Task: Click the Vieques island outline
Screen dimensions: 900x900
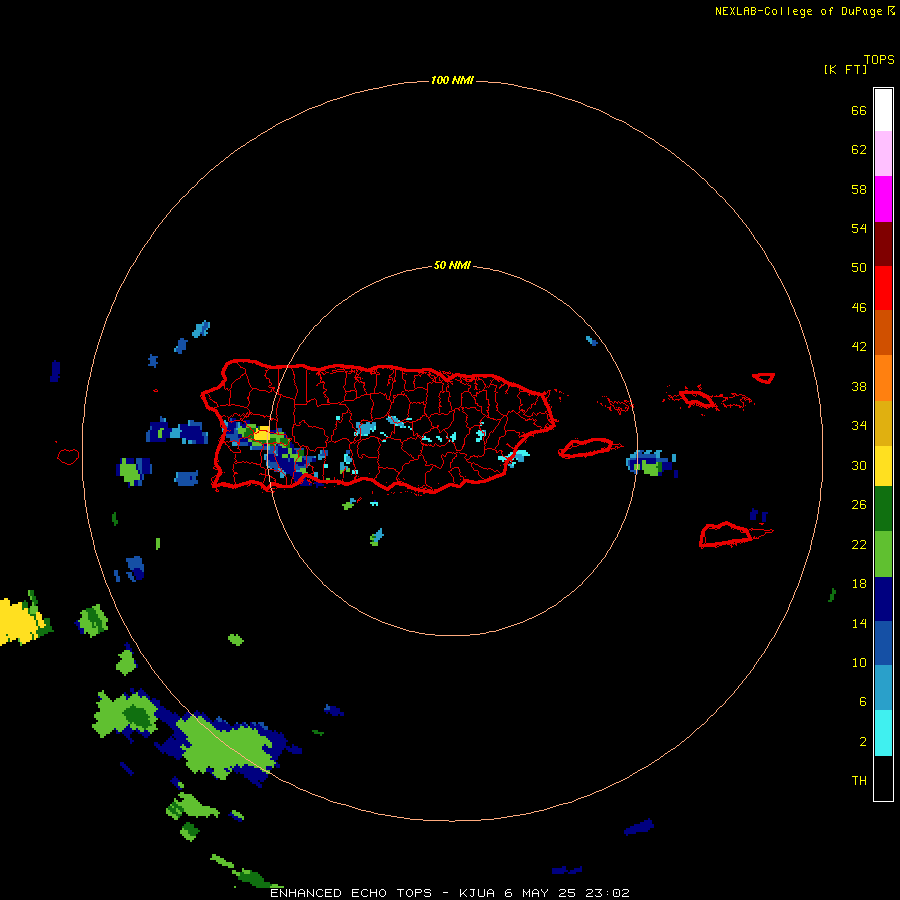Action: click(589, 448)
